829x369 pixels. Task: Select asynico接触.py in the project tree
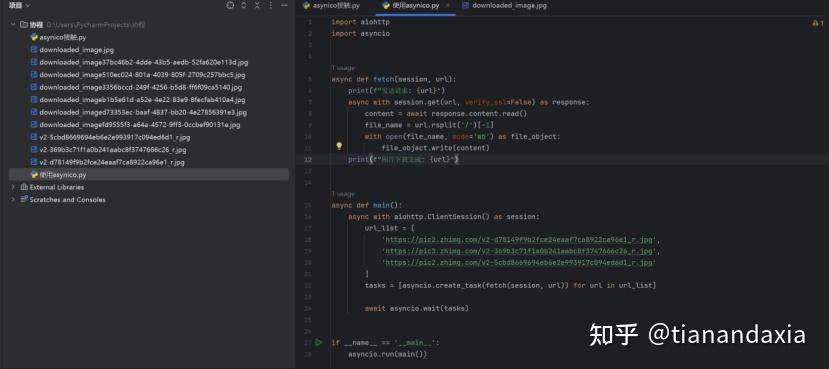tap(62, 38)
